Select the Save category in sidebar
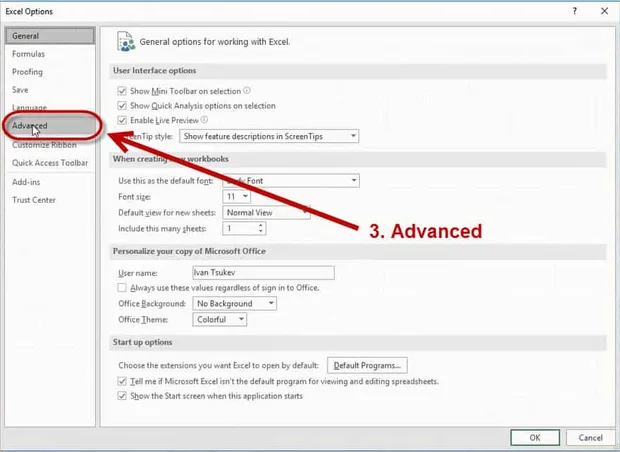Viewport: 620px width, 452px height. pyautogui.click(x=20, y=90)
